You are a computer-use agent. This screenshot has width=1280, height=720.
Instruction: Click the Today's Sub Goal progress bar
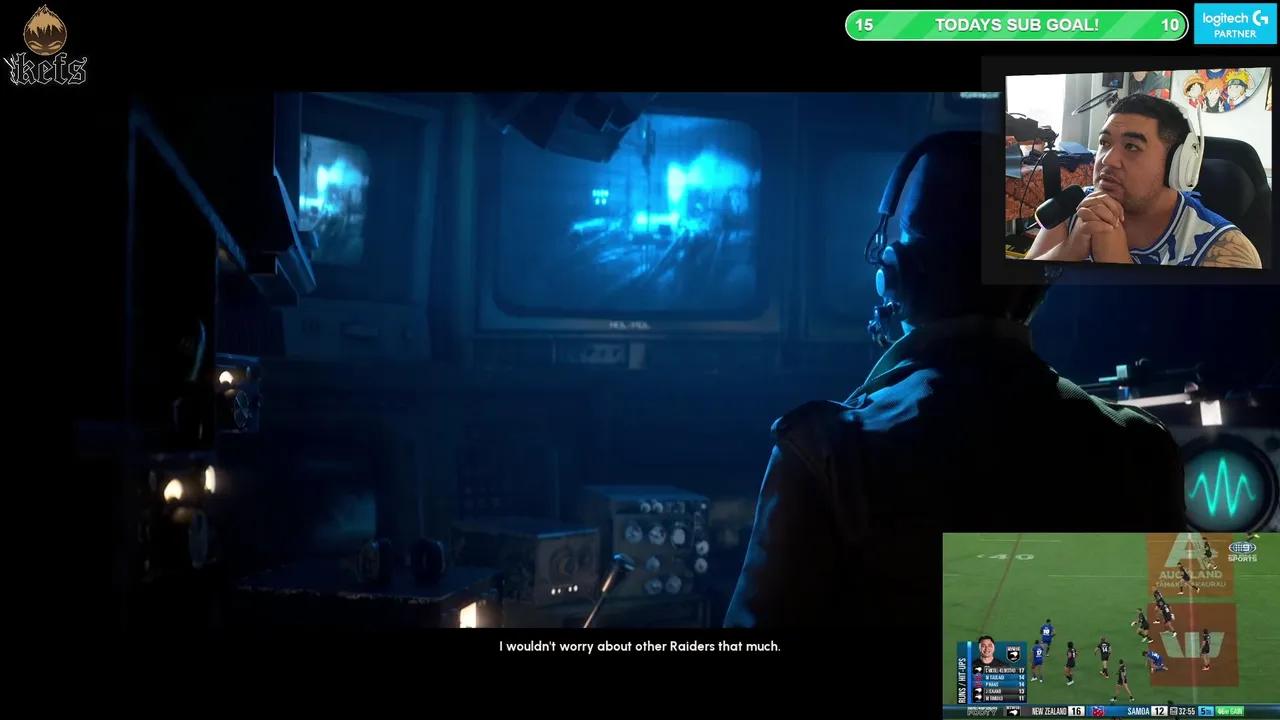[1016, 25]
